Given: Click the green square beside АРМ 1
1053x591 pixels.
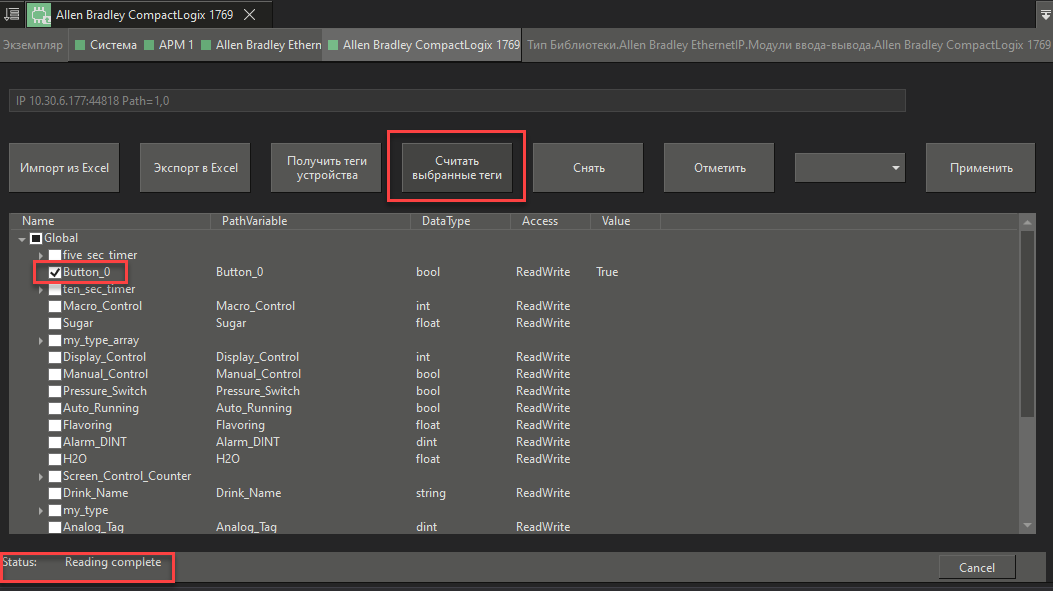Looking at the screenshot, I should tap(149, 46).
